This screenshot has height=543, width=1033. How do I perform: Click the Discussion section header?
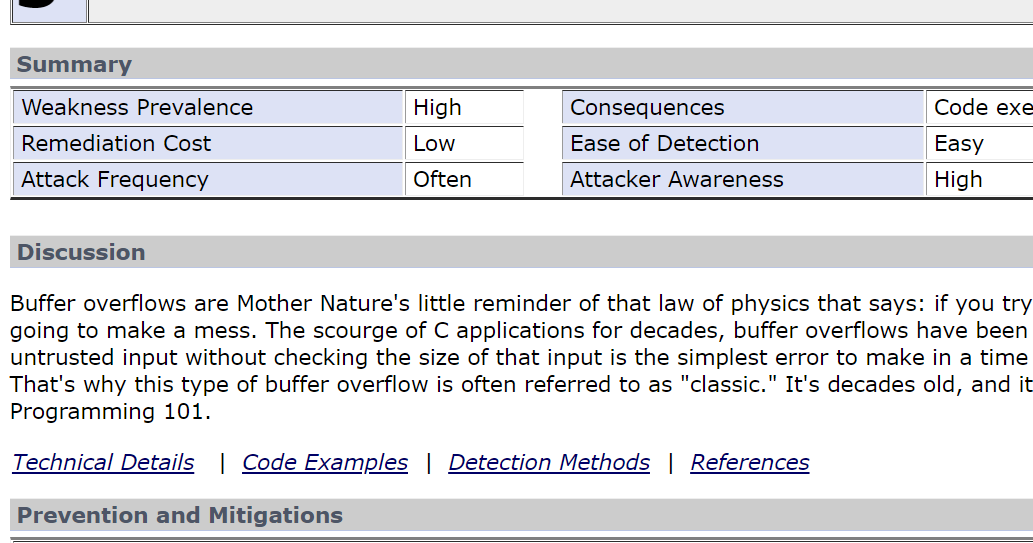81,252
